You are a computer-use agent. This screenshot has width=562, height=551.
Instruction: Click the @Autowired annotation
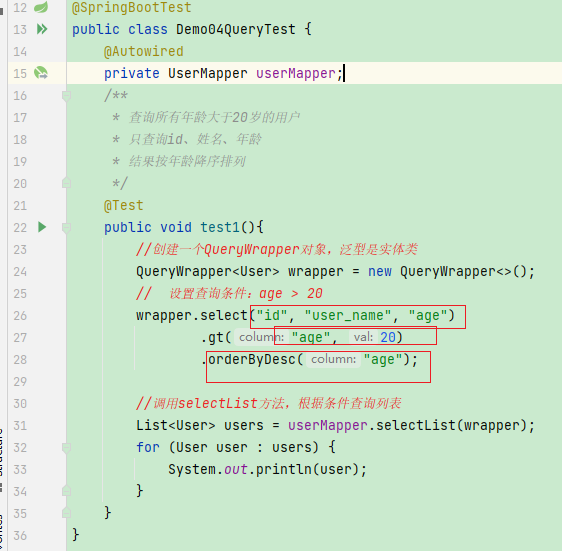coord(143,52)
